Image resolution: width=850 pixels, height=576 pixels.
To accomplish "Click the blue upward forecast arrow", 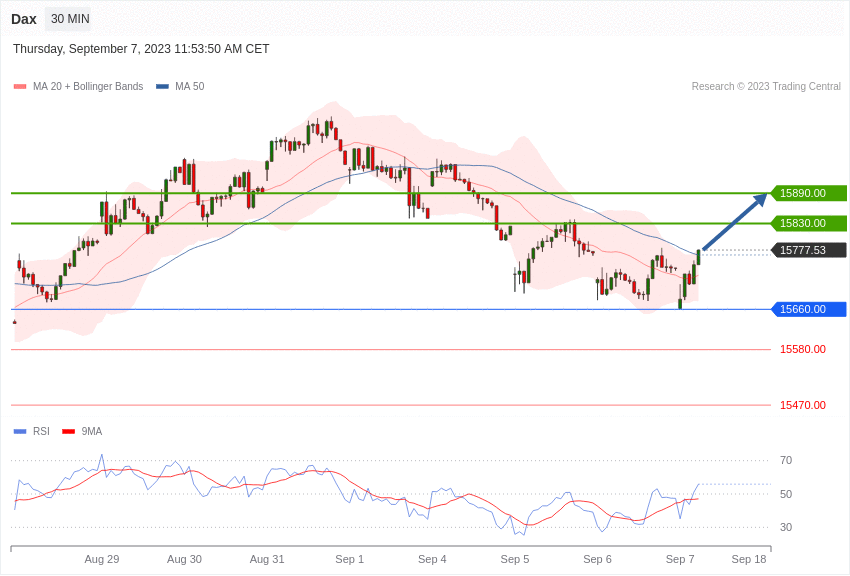I will [735, 222].
